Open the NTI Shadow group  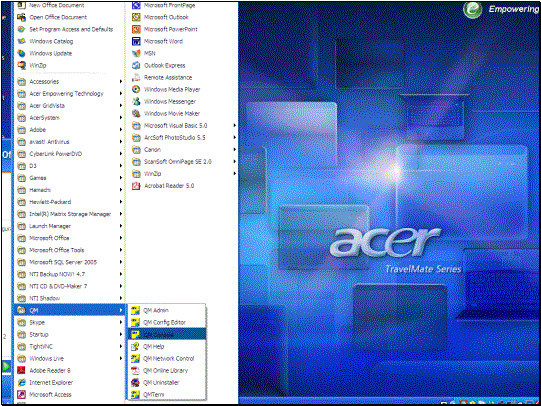coord(69,298)
